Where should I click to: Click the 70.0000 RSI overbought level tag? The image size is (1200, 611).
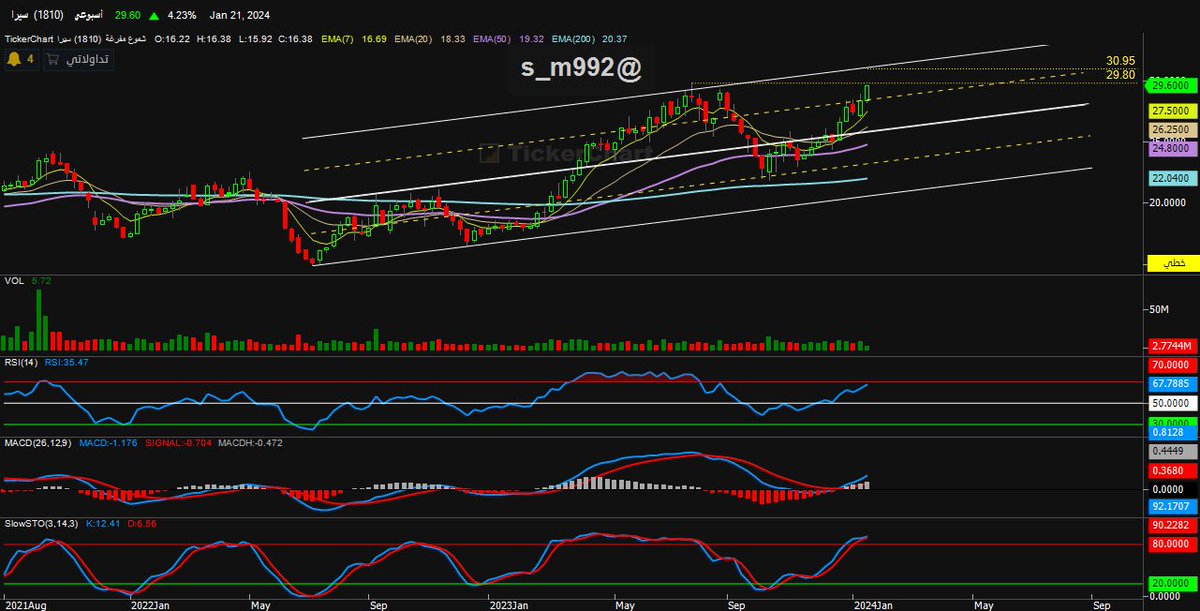[x=1172, y=366]
